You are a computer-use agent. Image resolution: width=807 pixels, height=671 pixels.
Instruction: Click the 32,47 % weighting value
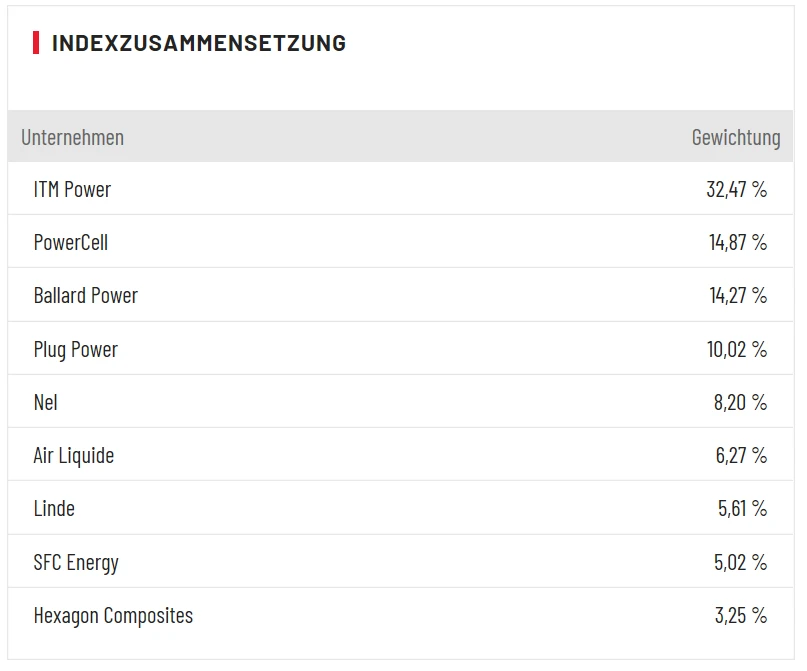click(x=736, y=189)
